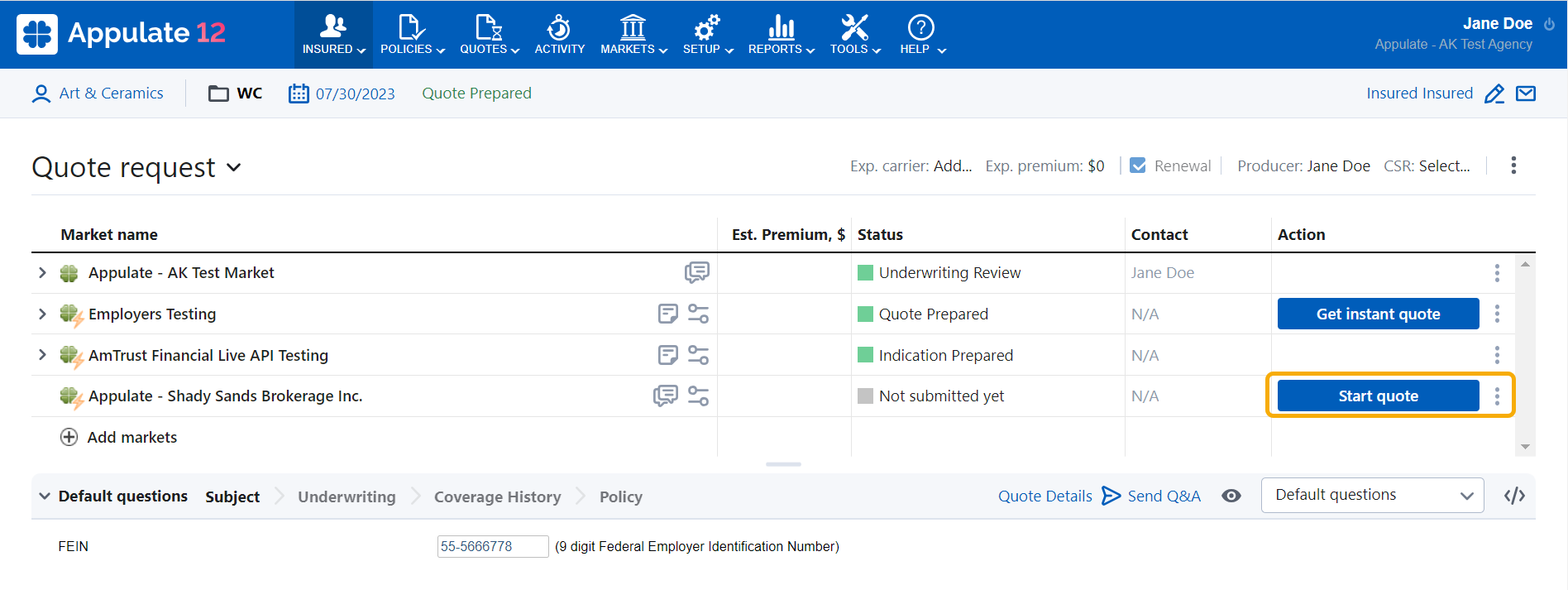
Task: Open note icon for AmTrust Financial
Action: coord(667,355)
